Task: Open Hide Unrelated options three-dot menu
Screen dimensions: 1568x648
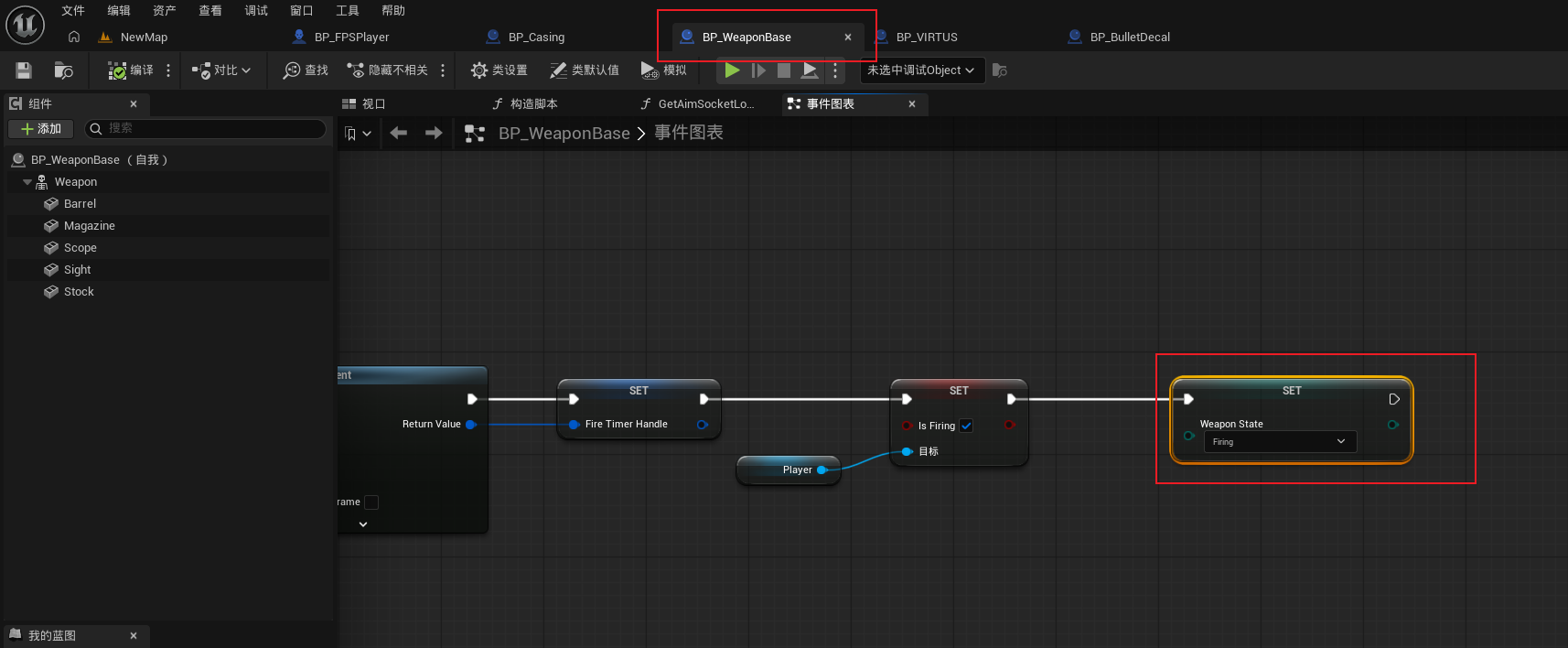Action: click(x=443, y=70)
